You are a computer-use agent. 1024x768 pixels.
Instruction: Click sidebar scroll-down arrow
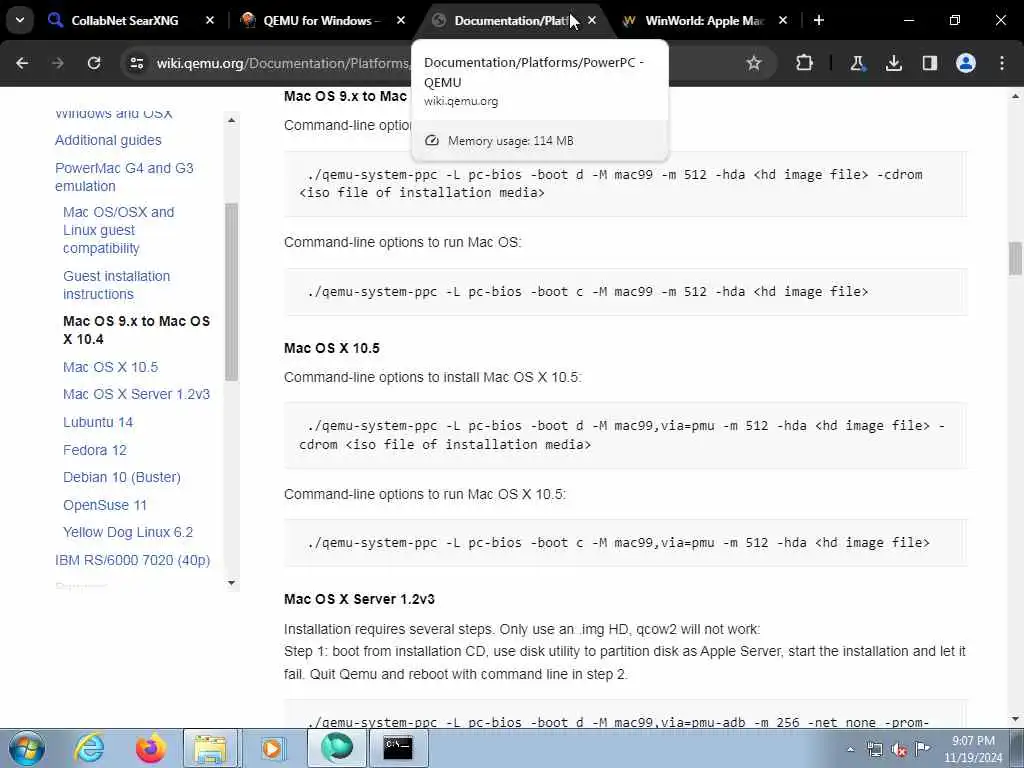(x=231, y=583)
